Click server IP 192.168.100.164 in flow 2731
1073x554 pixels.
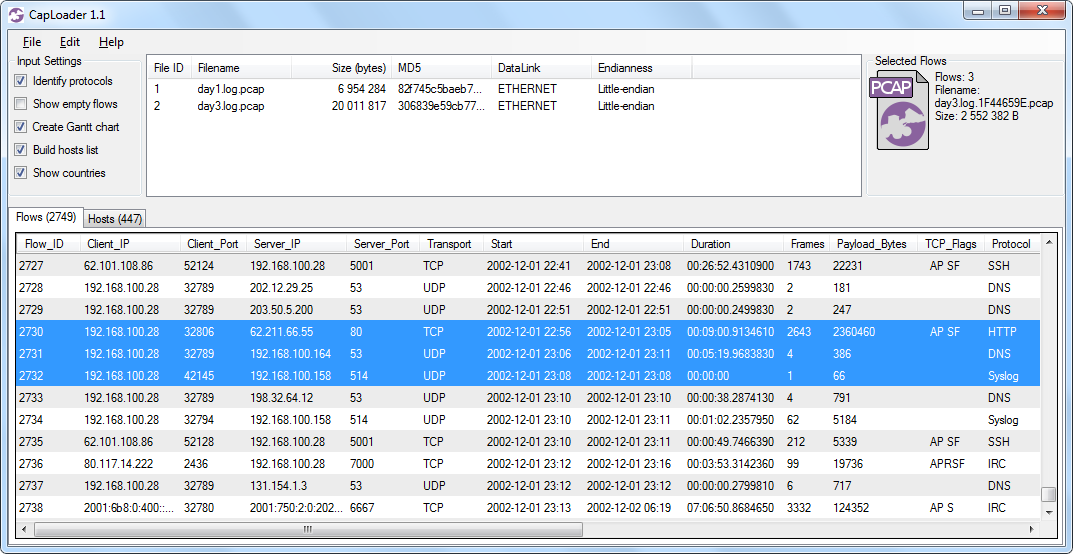point(292,354)
